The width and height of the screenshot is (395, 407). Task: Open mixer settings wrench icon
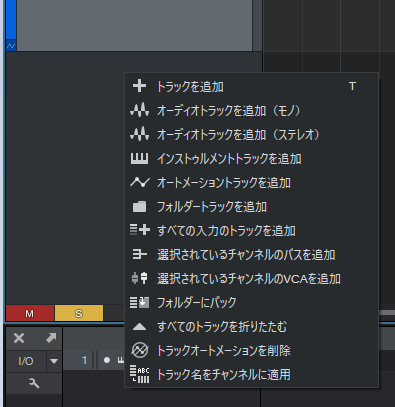[34, 383]
